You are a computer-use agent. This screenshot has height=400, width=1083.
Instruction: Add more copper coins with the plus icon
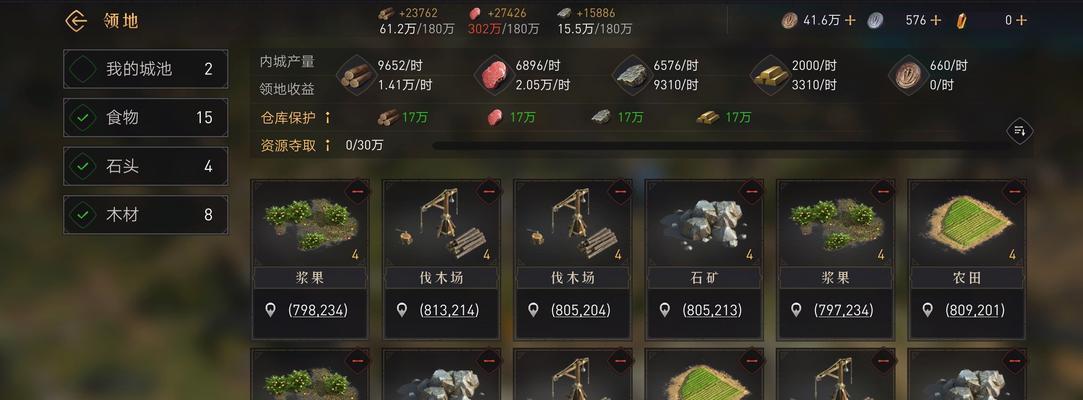(x=850, y=21)
